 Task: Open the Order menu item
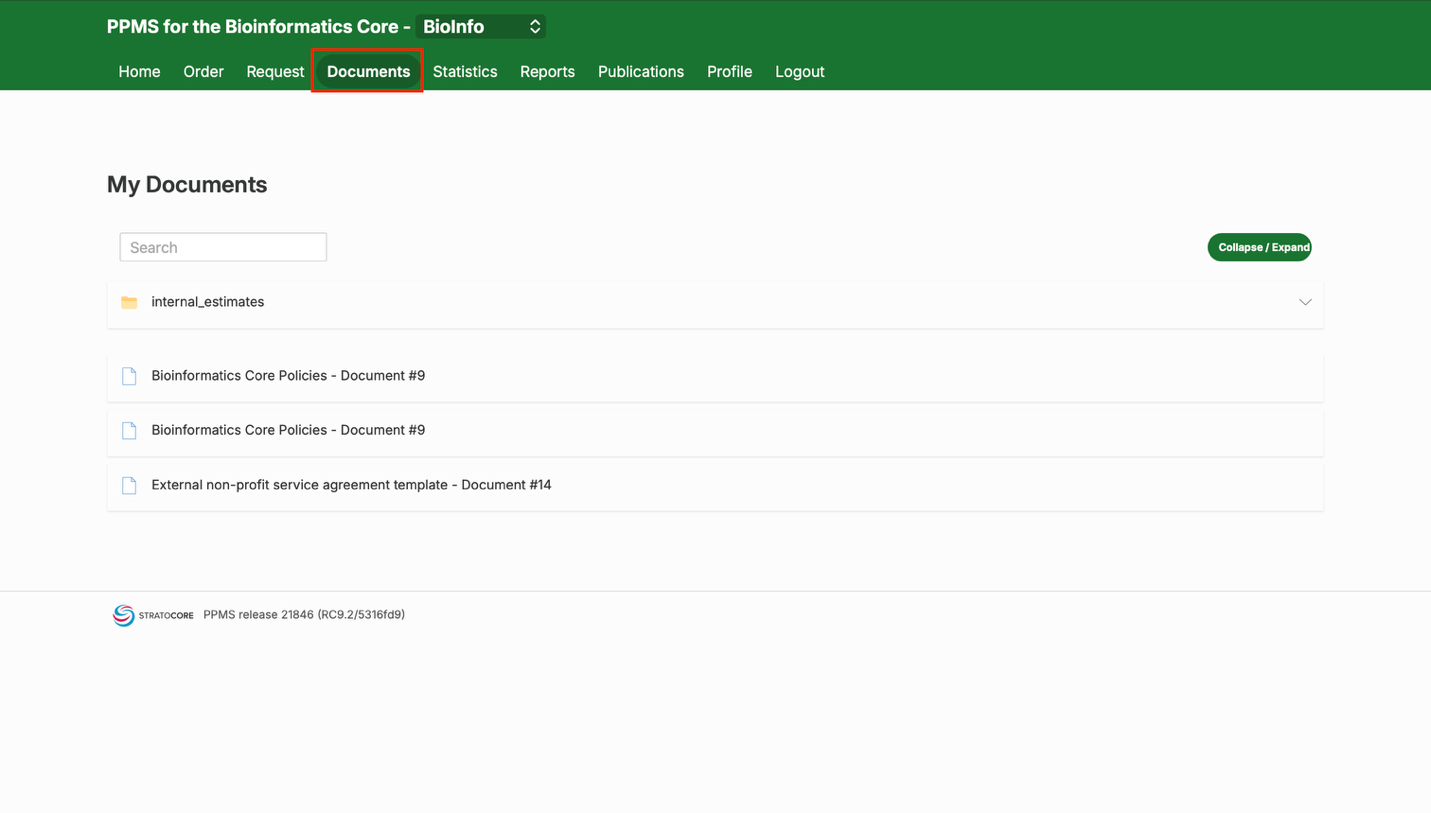(203, 72)
